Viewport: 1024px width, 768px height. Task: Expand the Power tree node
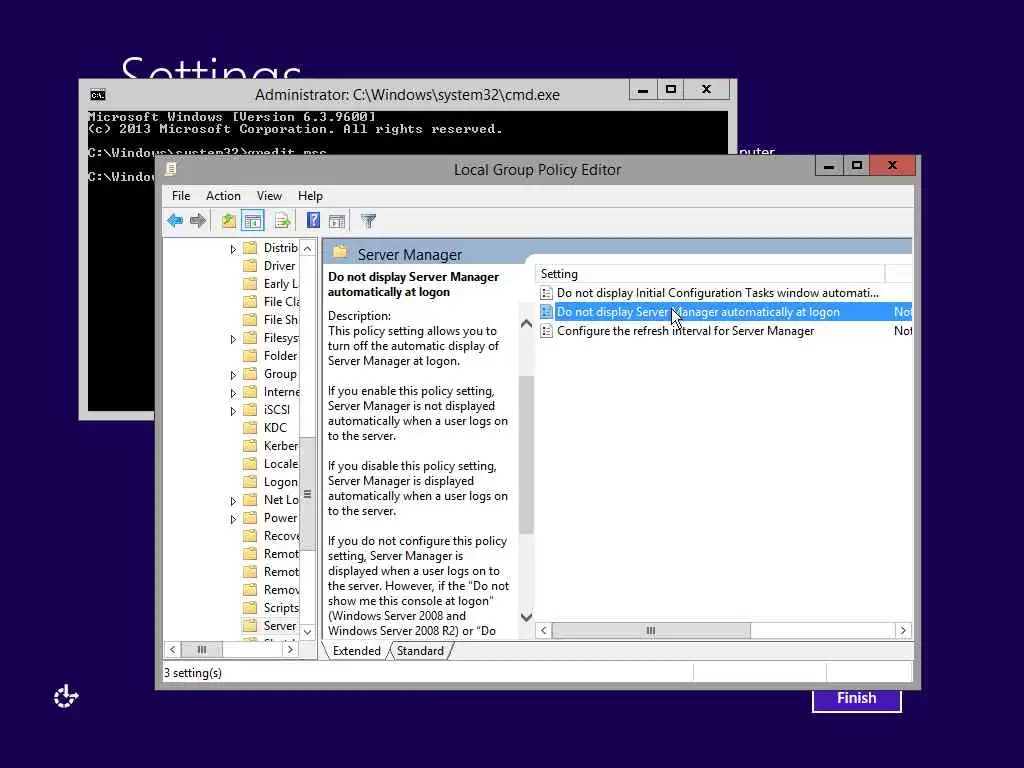pyautogui.click(x=233, y=519)
